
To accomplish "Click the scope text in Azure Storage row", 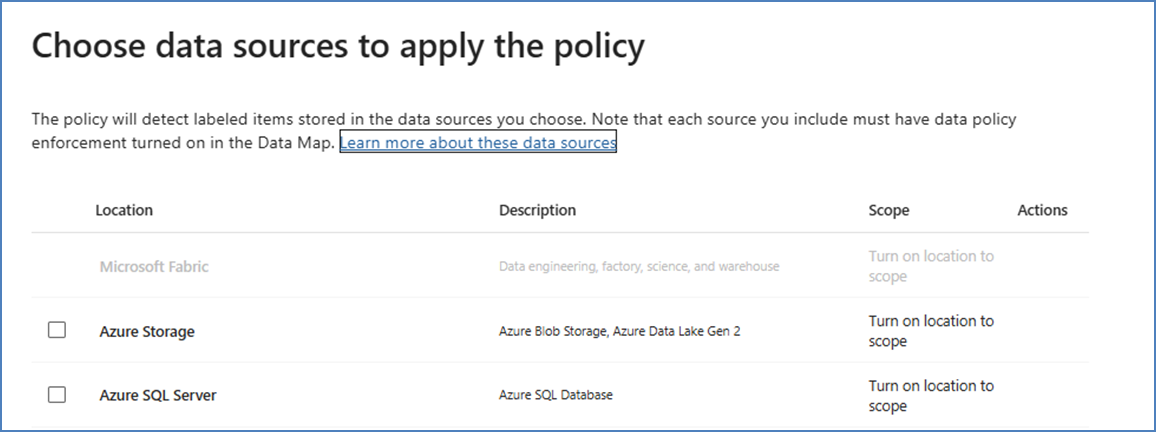I will click(x=931, y=331).
